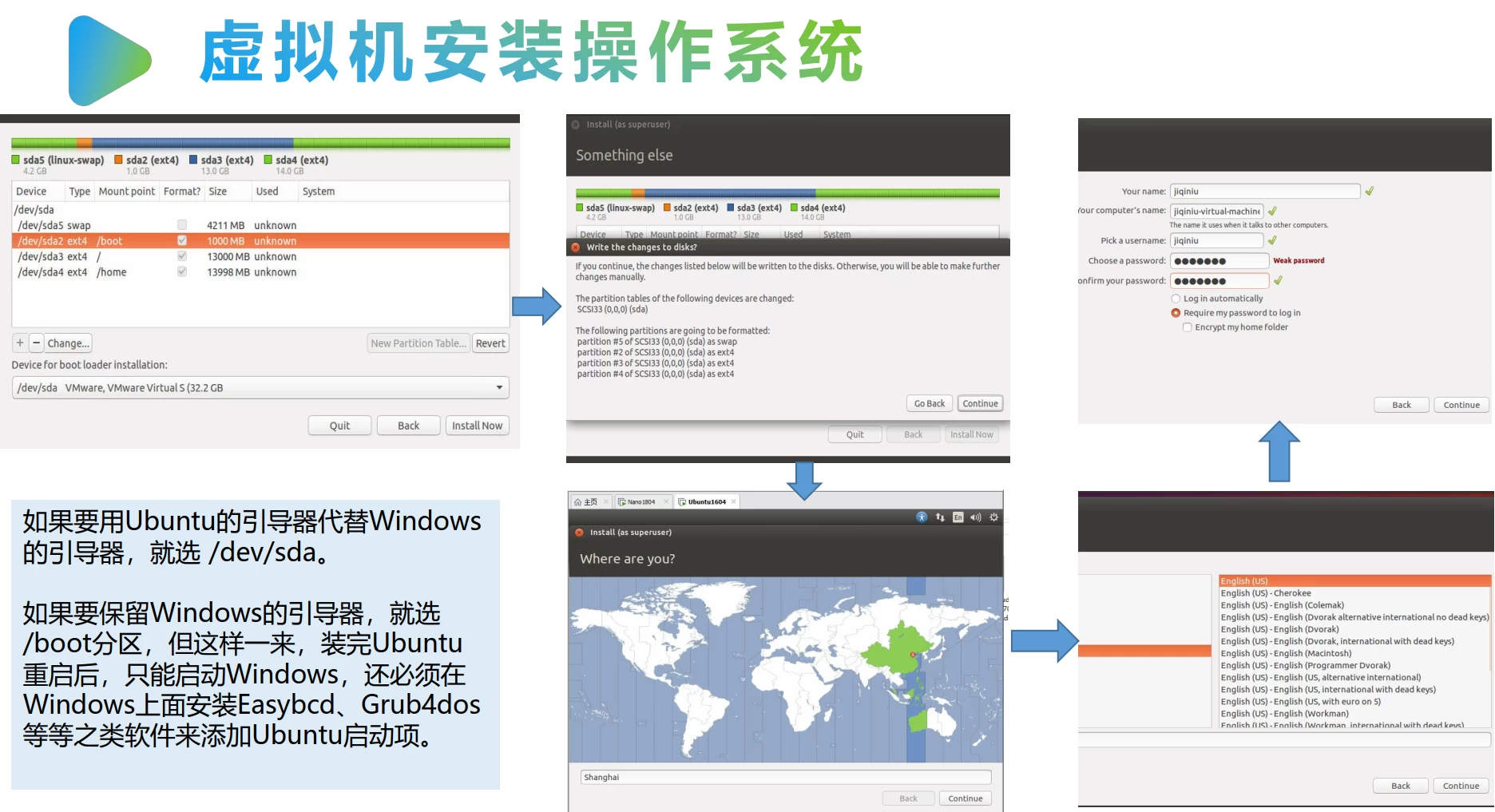
Task: Switch to the Nano1804 VM tab
Action: [x=640, y=502]
